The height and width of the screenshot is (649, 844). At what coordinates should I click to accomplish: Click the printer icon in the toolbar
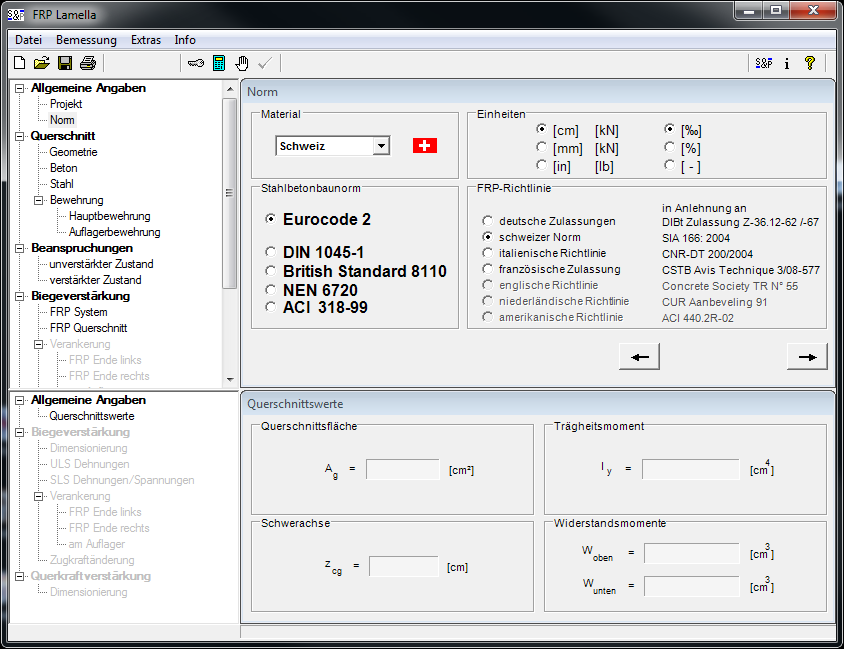pos(87,63)
